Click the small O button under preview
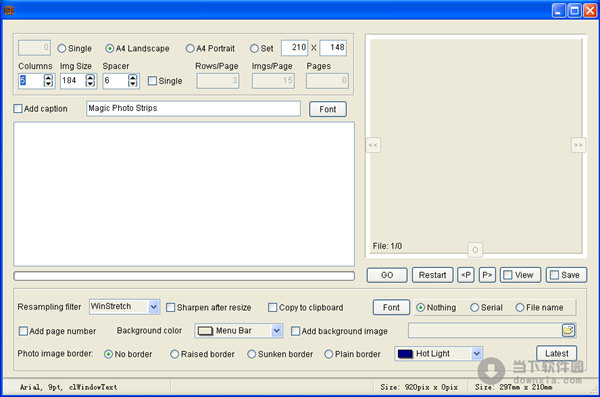 pyautogui.click(x=475, y=250)
